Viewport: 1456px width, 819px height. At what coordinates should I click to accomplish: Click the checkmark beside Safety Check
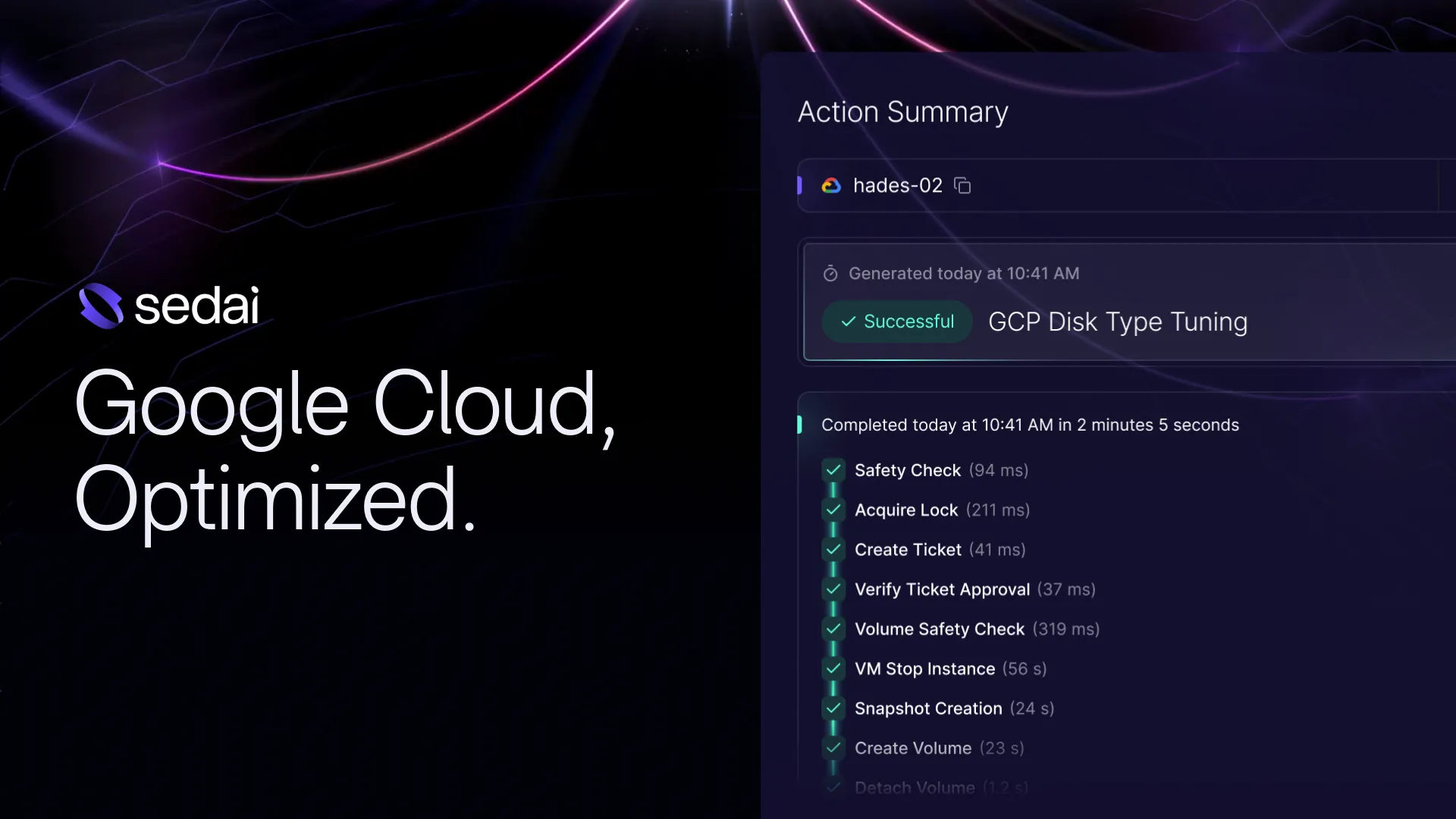[x=833, y=470]
